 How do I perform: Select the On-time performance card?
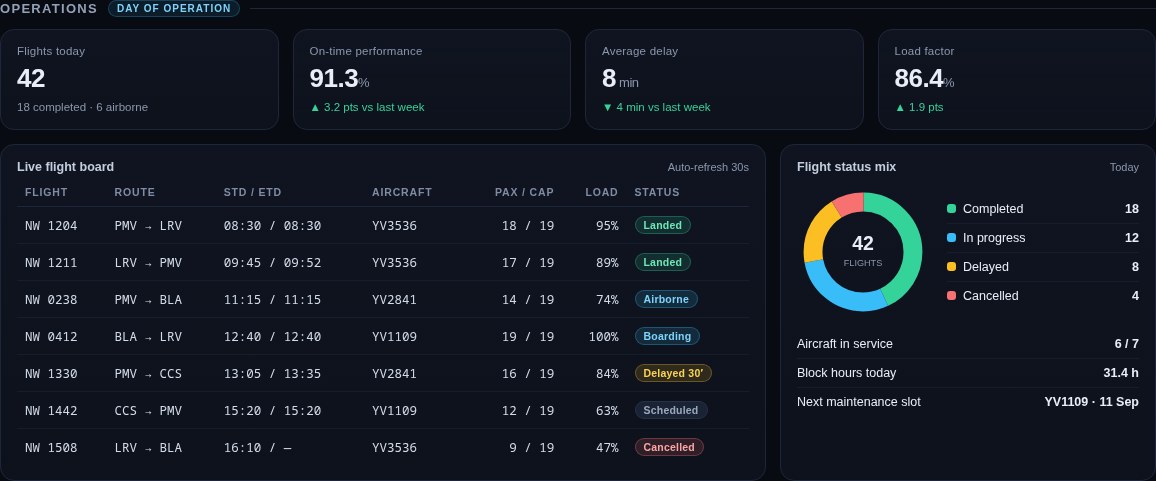pos(432,80)
